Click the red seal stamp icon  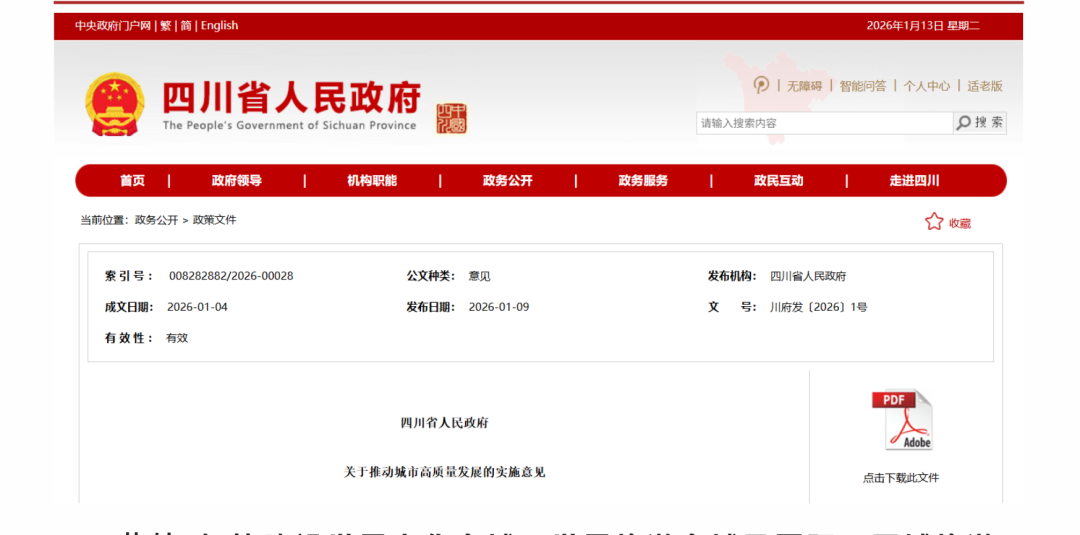452,118
